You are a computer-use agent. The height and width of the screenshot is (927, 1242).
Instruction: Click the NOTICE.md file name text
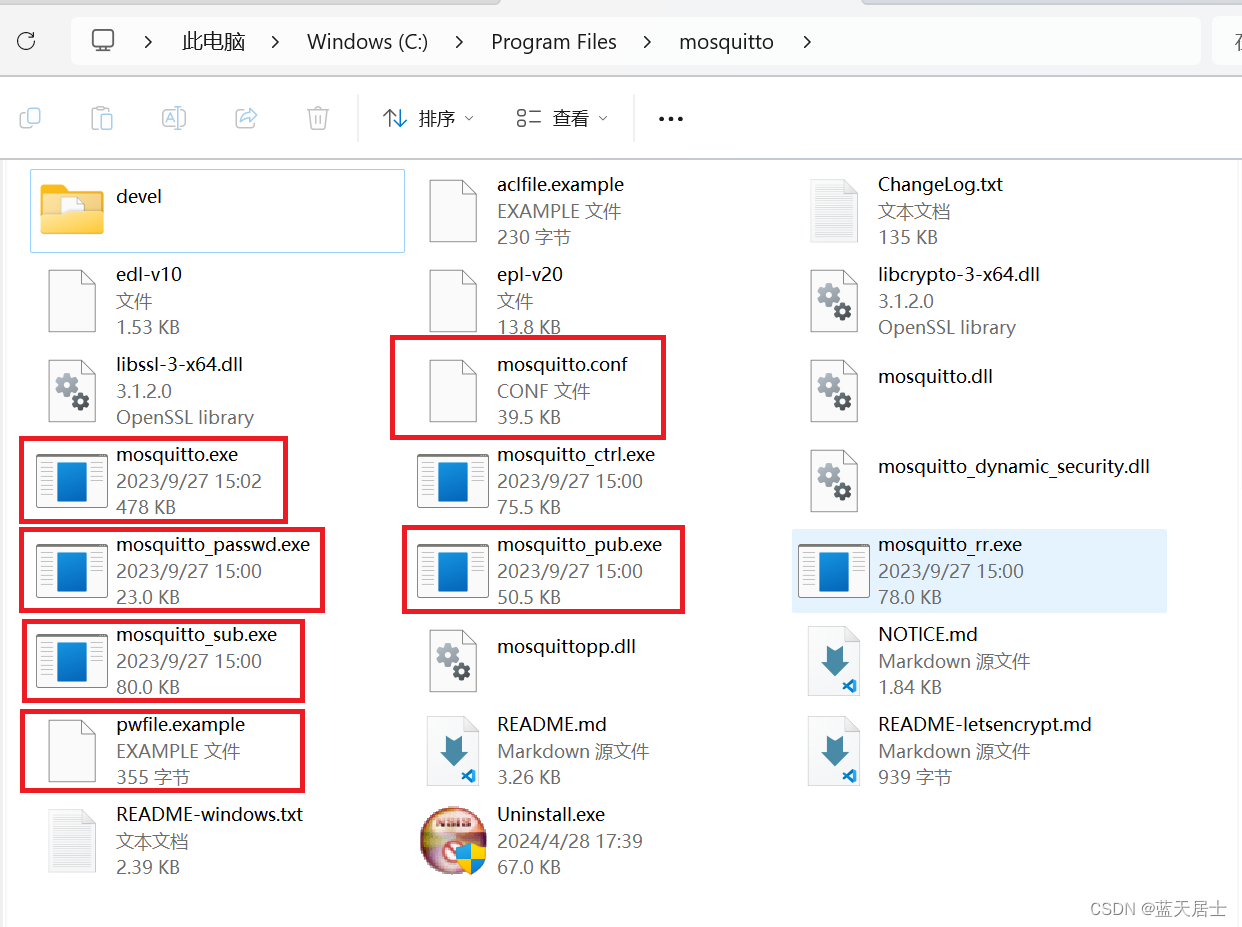pos(928,634)
